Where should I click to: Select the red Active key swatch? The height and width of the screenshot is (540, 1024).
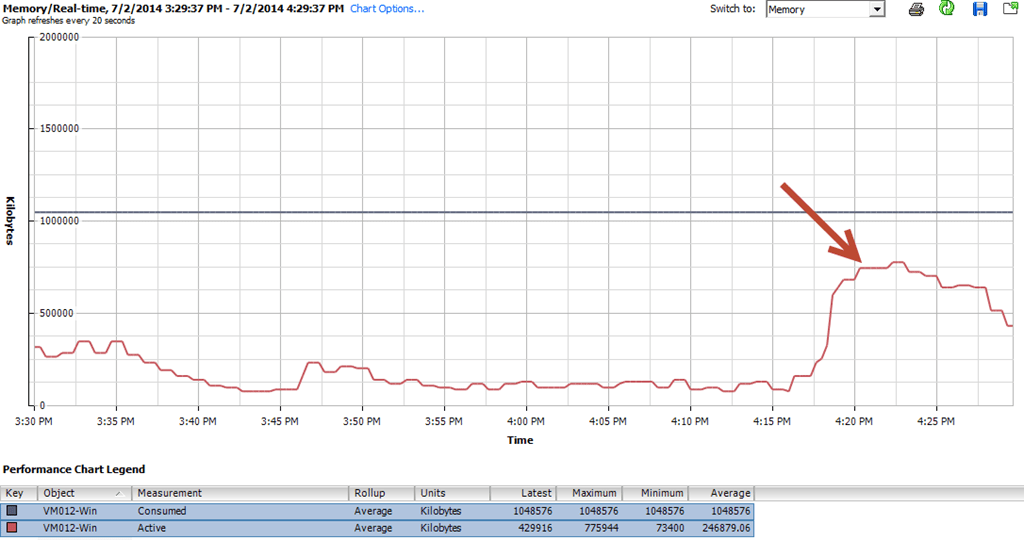coord(12,528)
